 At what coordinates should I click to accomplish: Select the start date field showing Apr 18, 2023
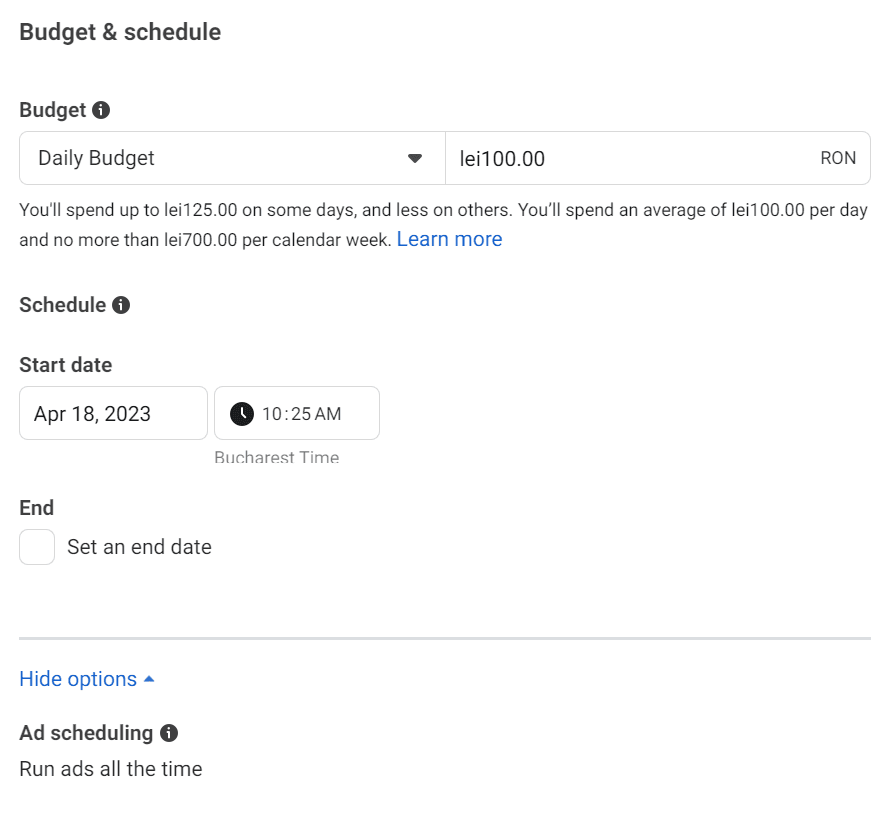pos(113,412)
